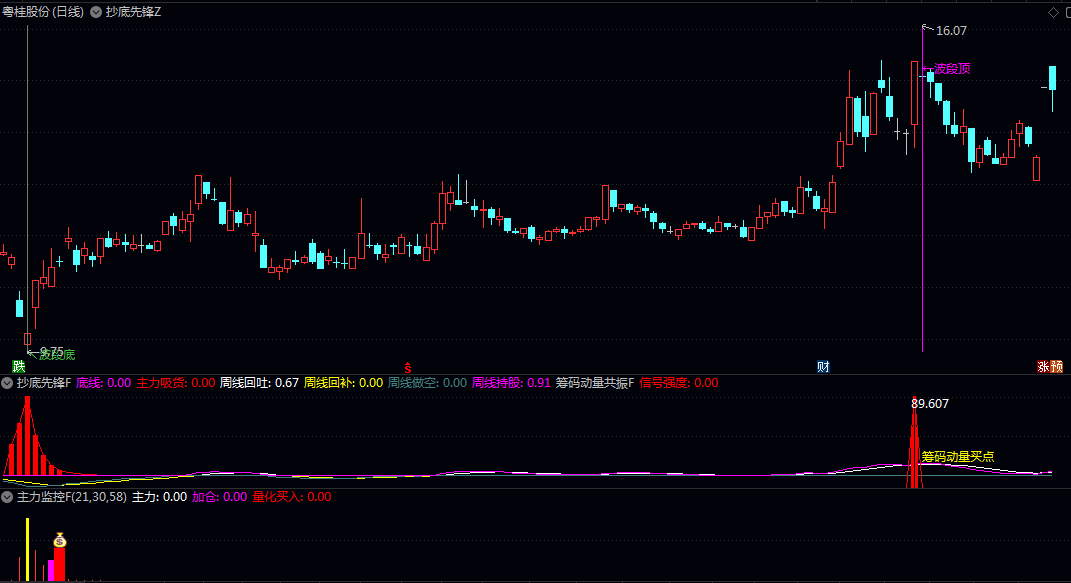Click the 周线回吐: 0.67 value
The width and height of the screenshot is (1071, 583).
[x=260, y=383]
